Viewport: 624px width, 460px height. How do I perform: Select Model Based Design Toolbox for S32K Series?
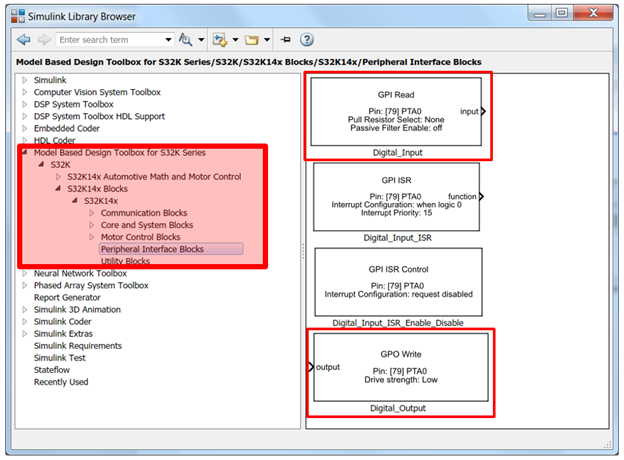120,152
